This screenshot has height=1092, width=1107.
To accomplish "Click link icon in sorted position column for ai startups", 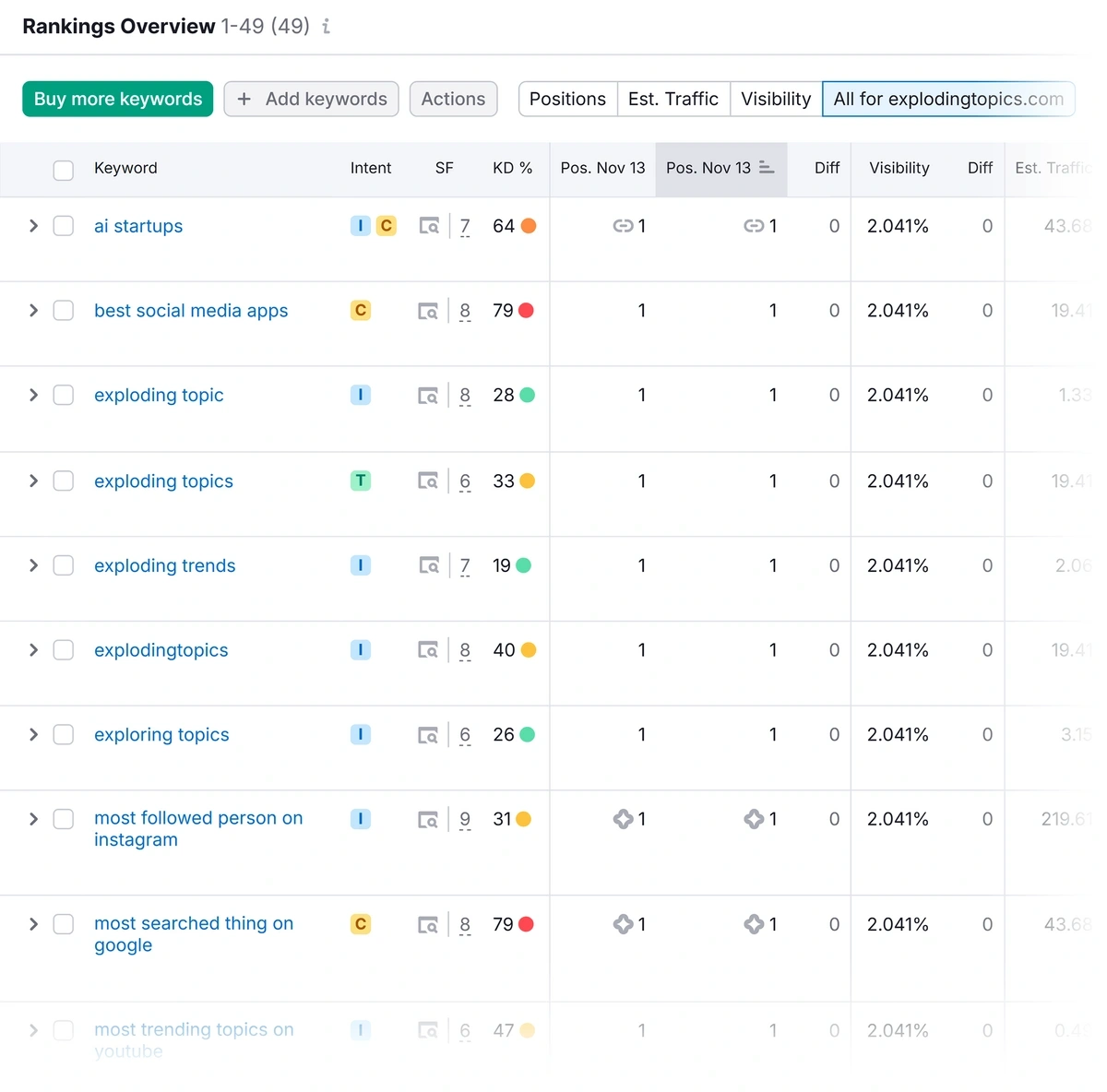I will click(x=754, y=226).
